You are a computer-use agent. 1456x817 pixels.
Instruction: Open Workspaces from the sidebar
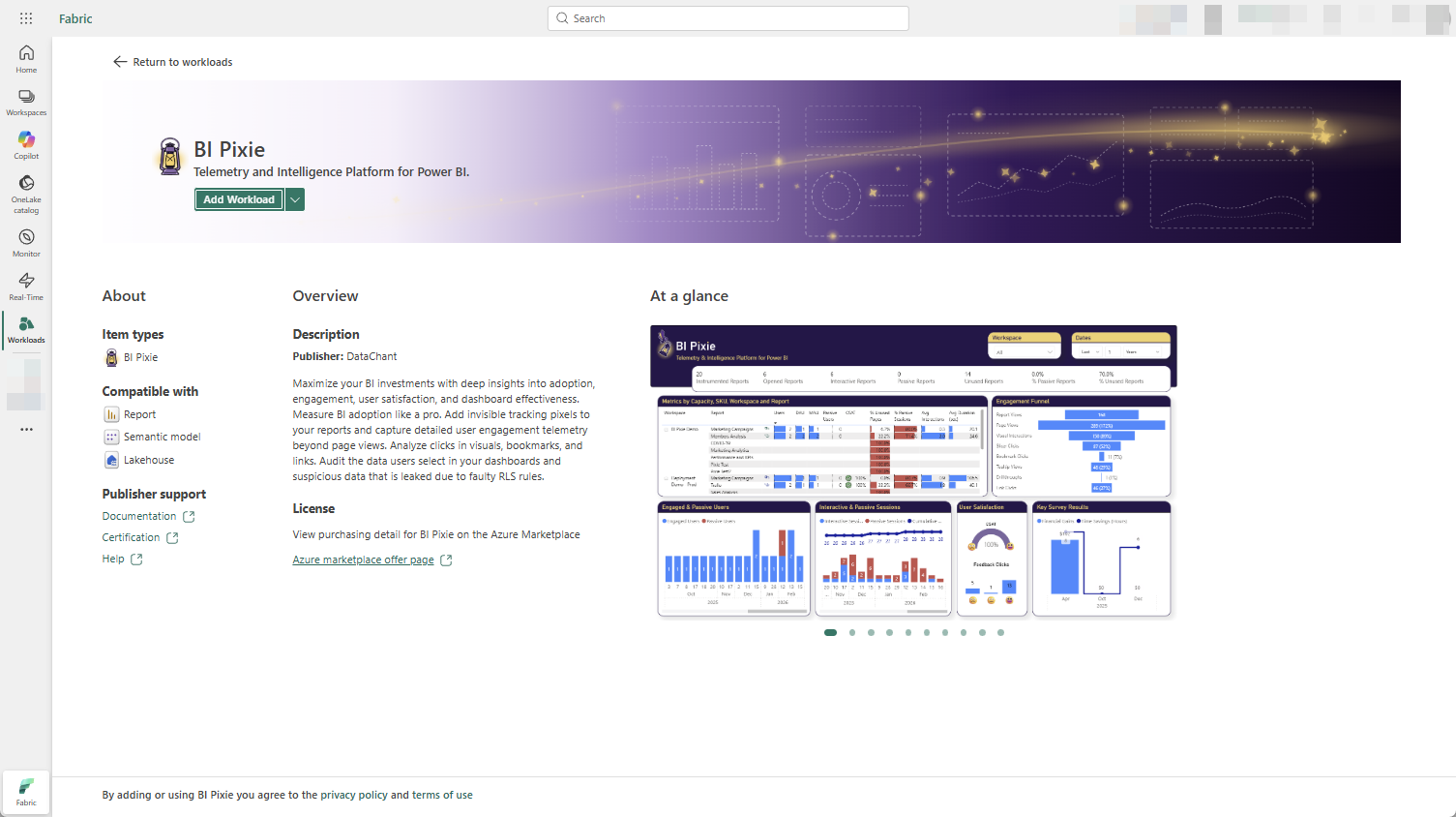click(26, 103)
